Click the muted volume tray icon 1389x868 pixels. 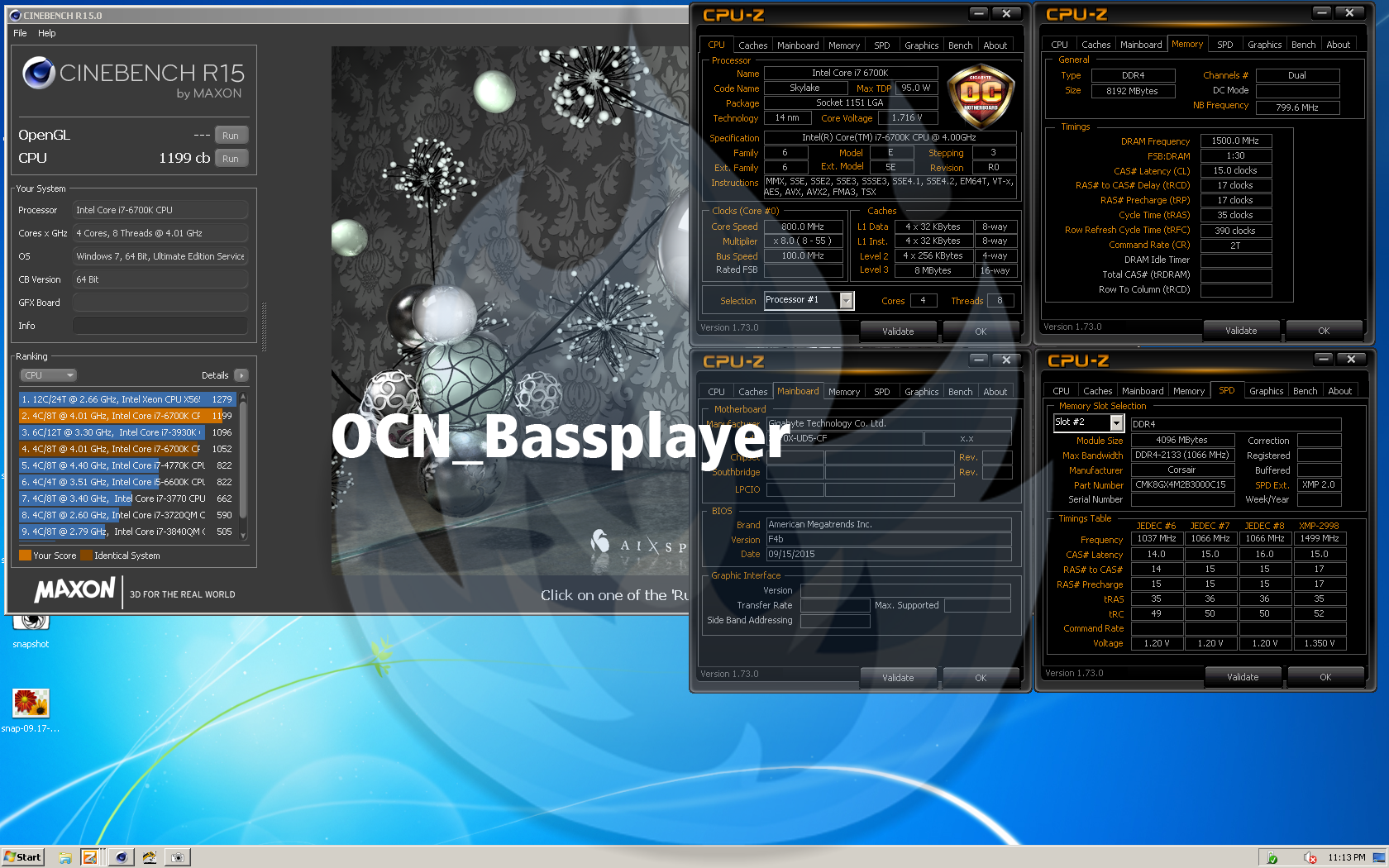pyautogui.click(x=1310, y=858)
